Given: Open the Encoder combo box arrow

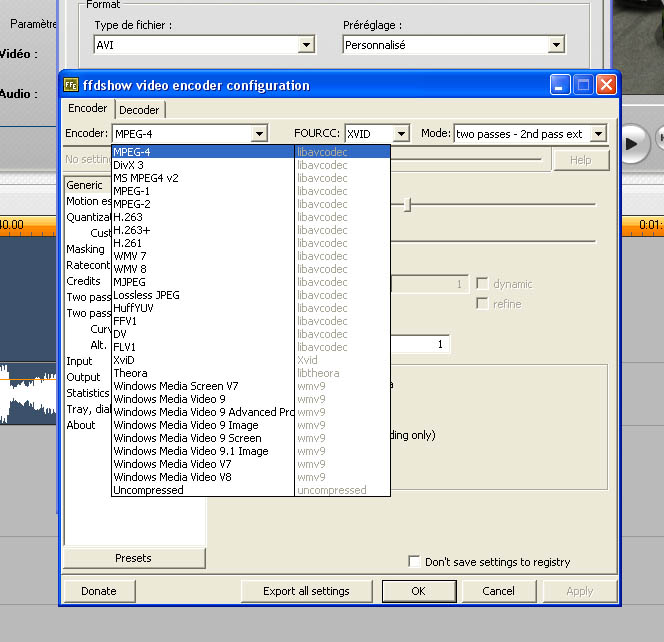Looking at the screenshot, I should click(259, 134).
